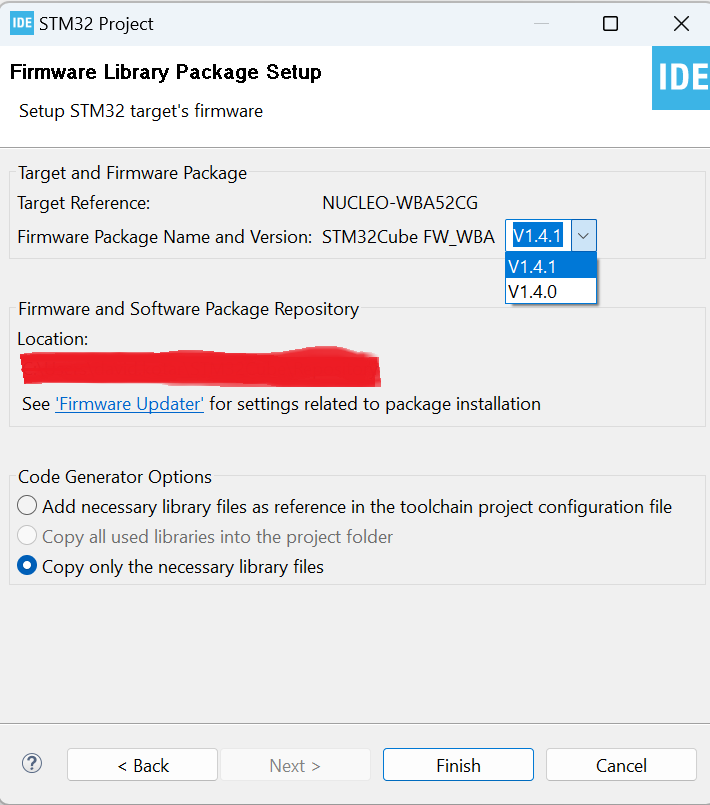Image resolution: width=710 pixels, height=805 pixels.
Task: Click the NUCLEO-WBA52CG target reference text
Action: [400, 203]
